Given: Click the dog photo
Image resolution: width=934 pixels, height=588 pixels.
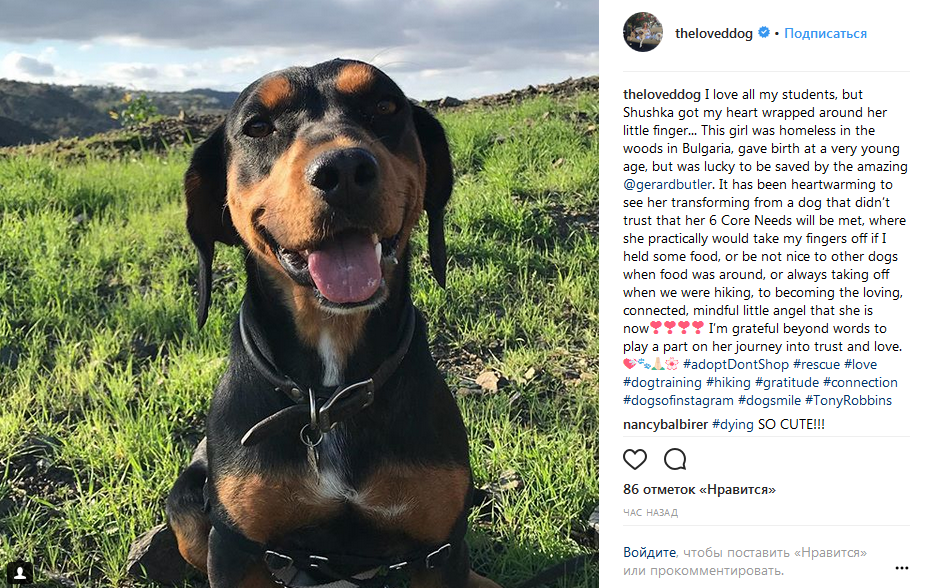Looking at the screenshot, I should click(x=299, y=294).
